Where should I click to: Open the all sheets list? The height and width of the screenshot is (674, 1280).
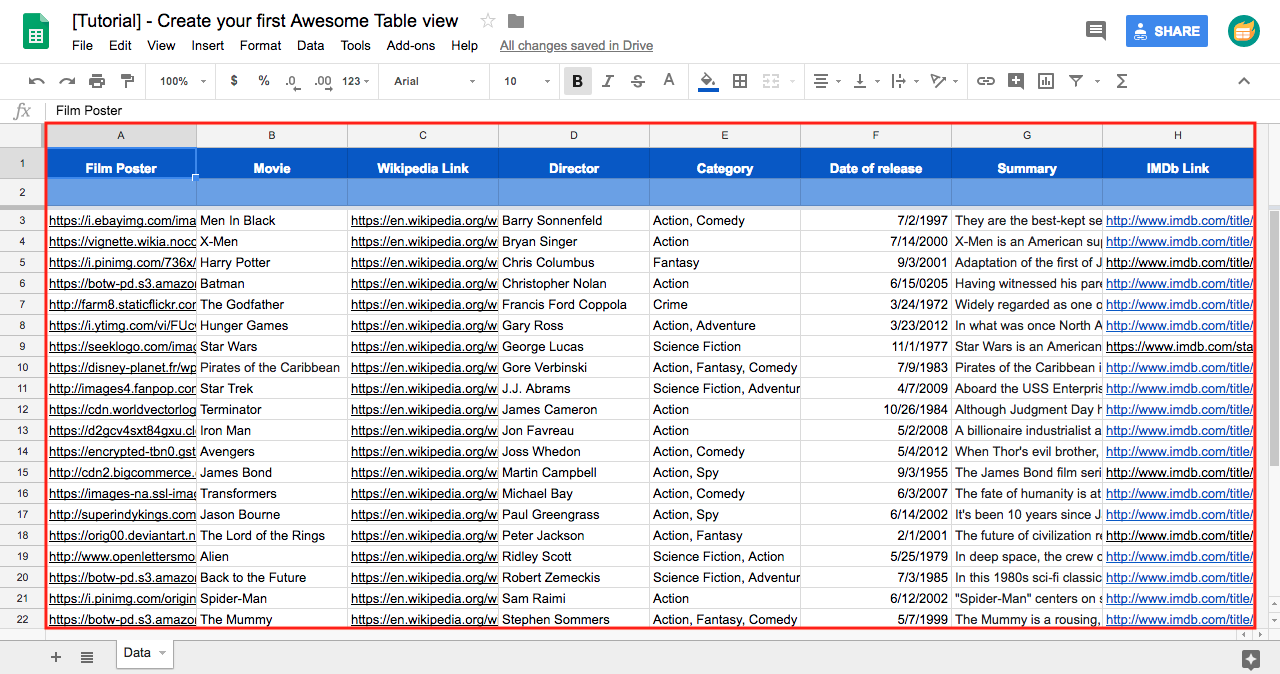click(x=87, y=657)
